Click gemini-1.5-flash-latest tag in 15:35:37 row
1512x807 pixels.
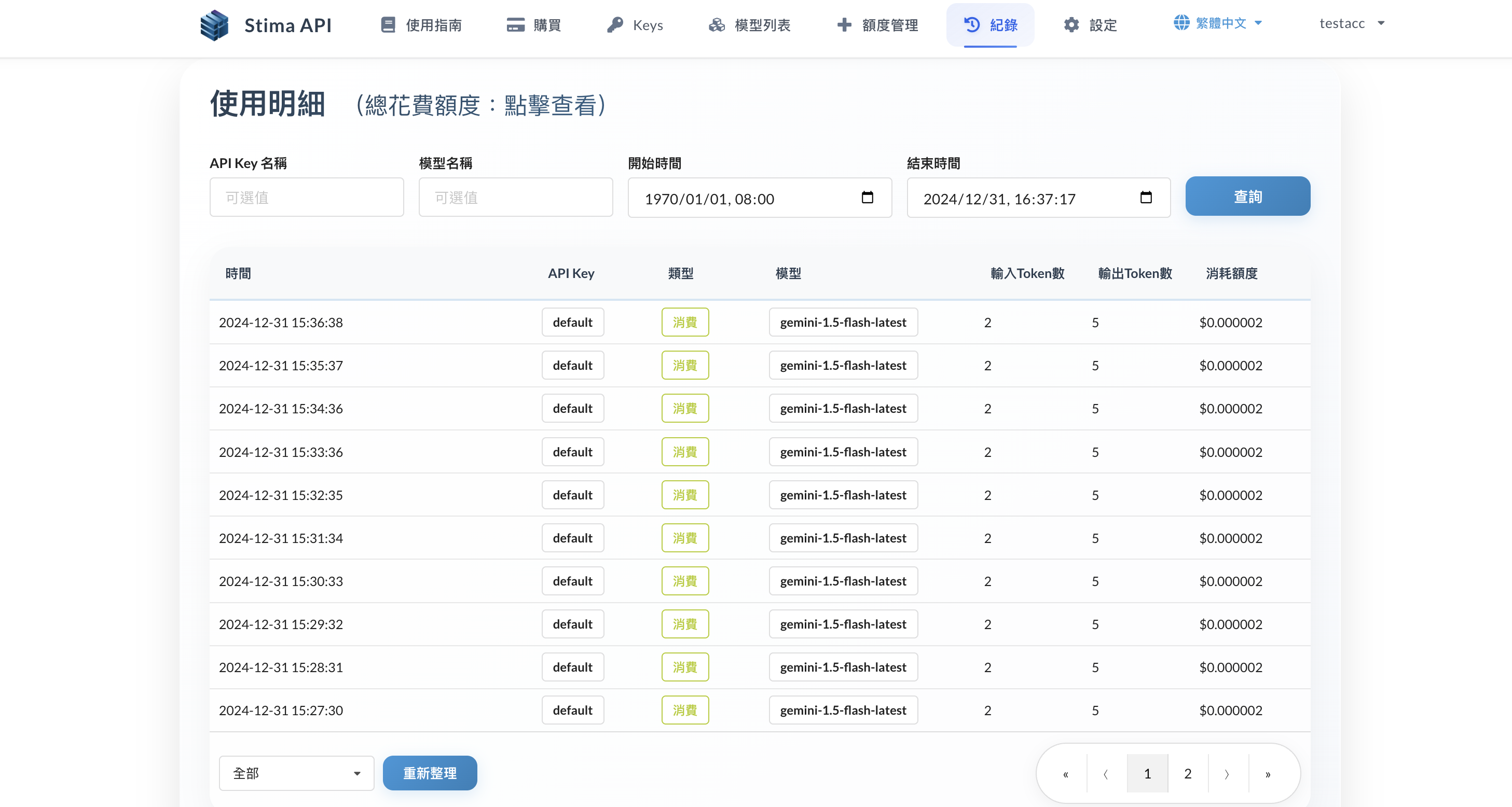(843, 365)
